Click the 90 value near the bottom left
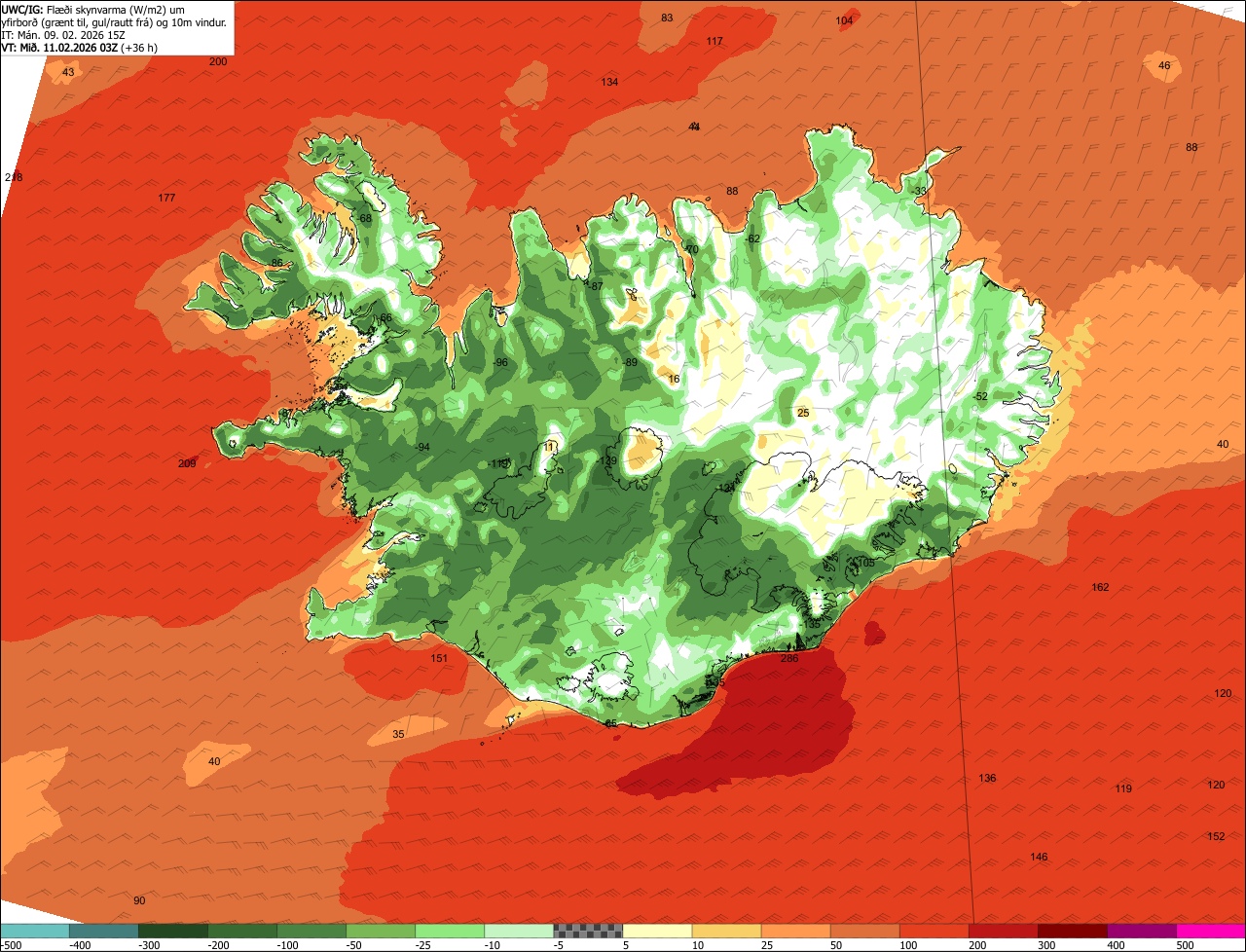 [139, 901]
